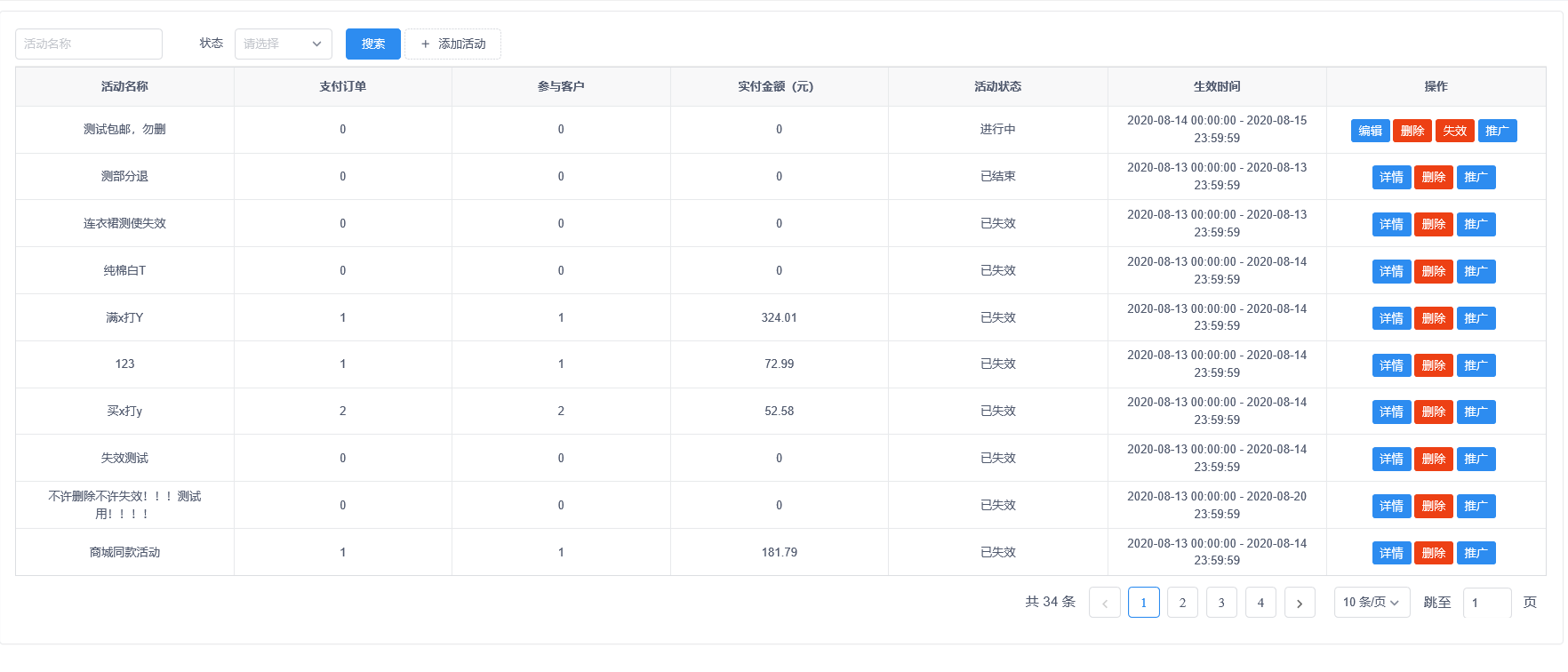Click 编辑 for 测试包邮，勿删
This screenshot has height=672, width=1568.
click(x=1370, y=131)
